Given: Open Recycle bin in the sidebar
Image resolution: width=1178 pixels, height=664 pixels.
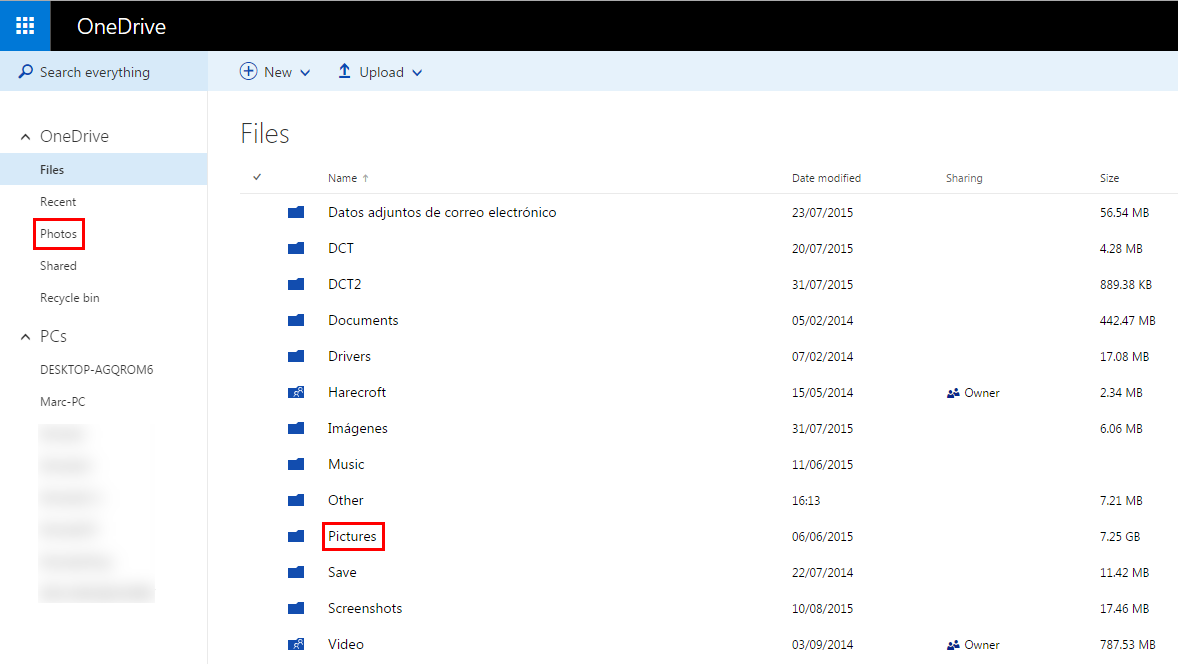Looking at the screenshot, I should (x=69, y=297).
